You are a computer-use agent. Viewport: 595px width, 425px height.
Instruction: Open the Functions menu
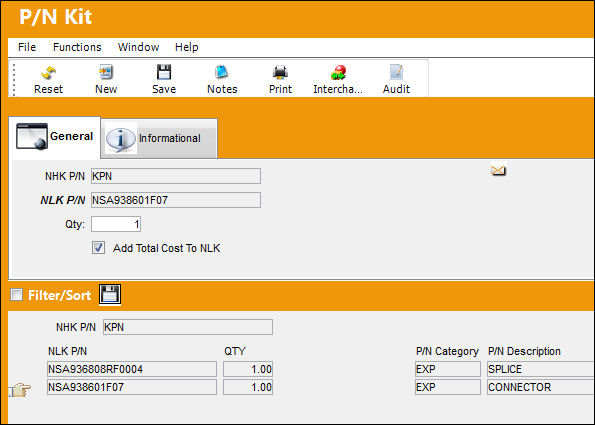[x=77, y=47]
